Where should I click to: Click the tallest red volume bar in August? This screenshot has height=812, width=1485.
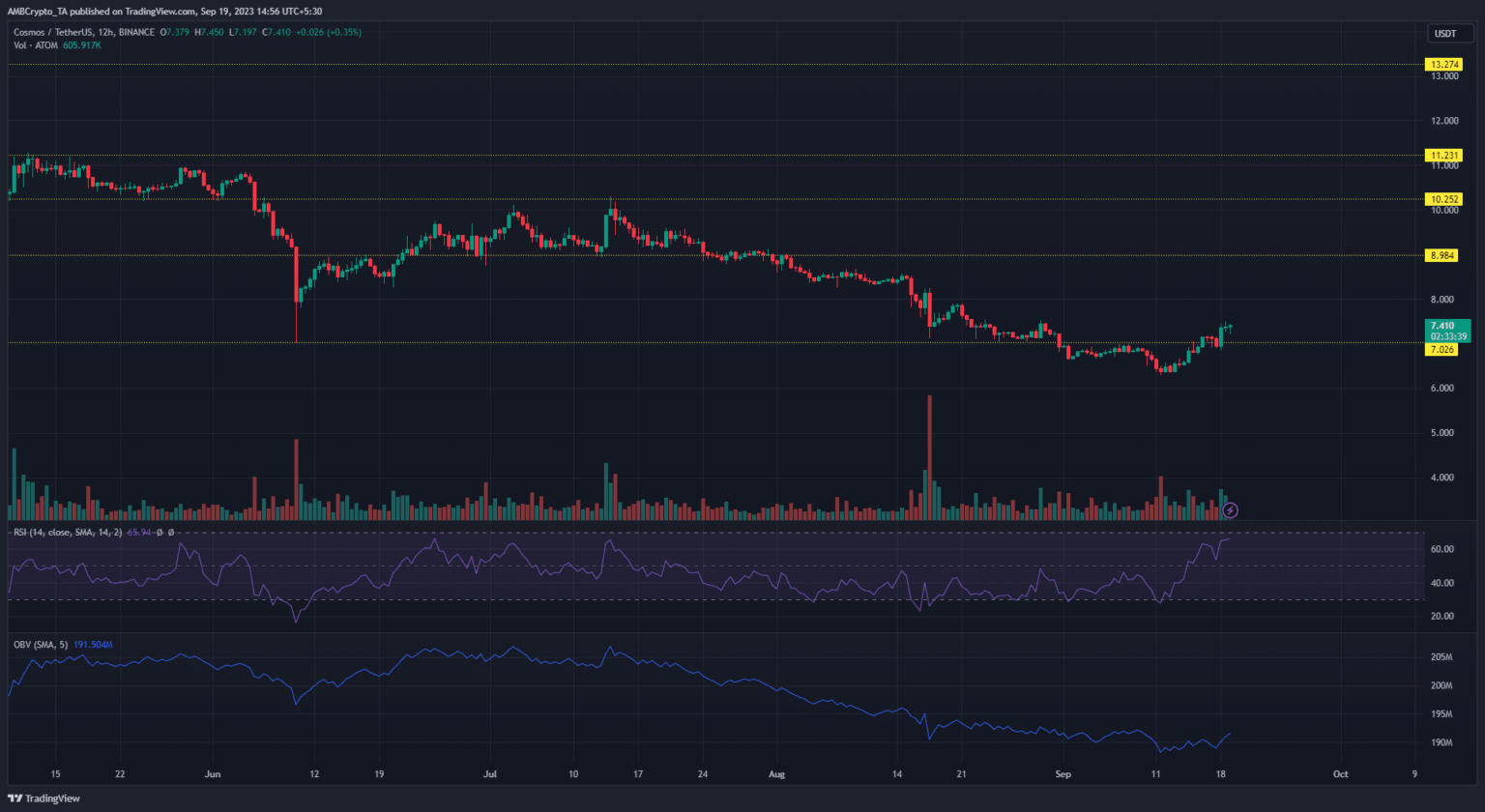[x=929, y=454]
